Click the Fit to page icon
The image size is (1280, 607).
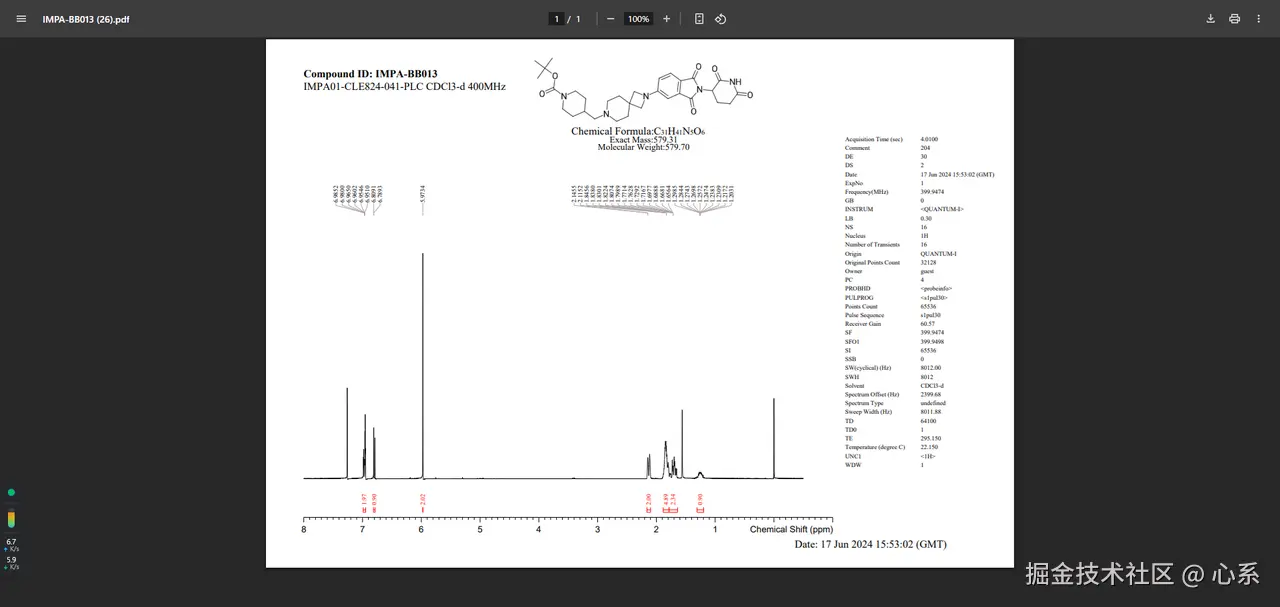[699, 19]
